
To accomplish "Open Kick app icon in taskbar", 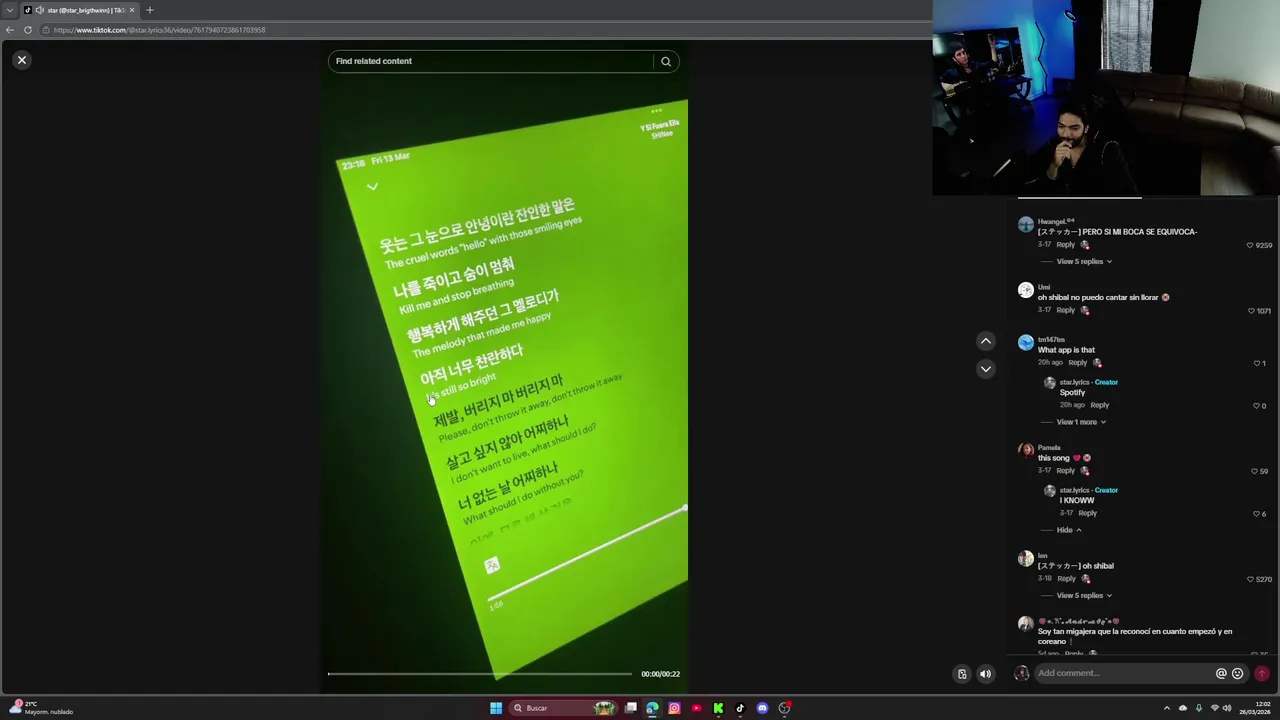I will point(718,708).
